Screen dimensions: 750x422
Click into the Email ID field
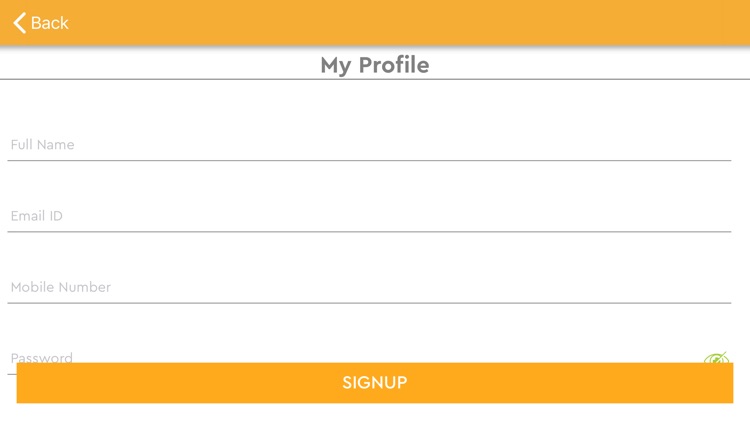click(x=369, y=216)
